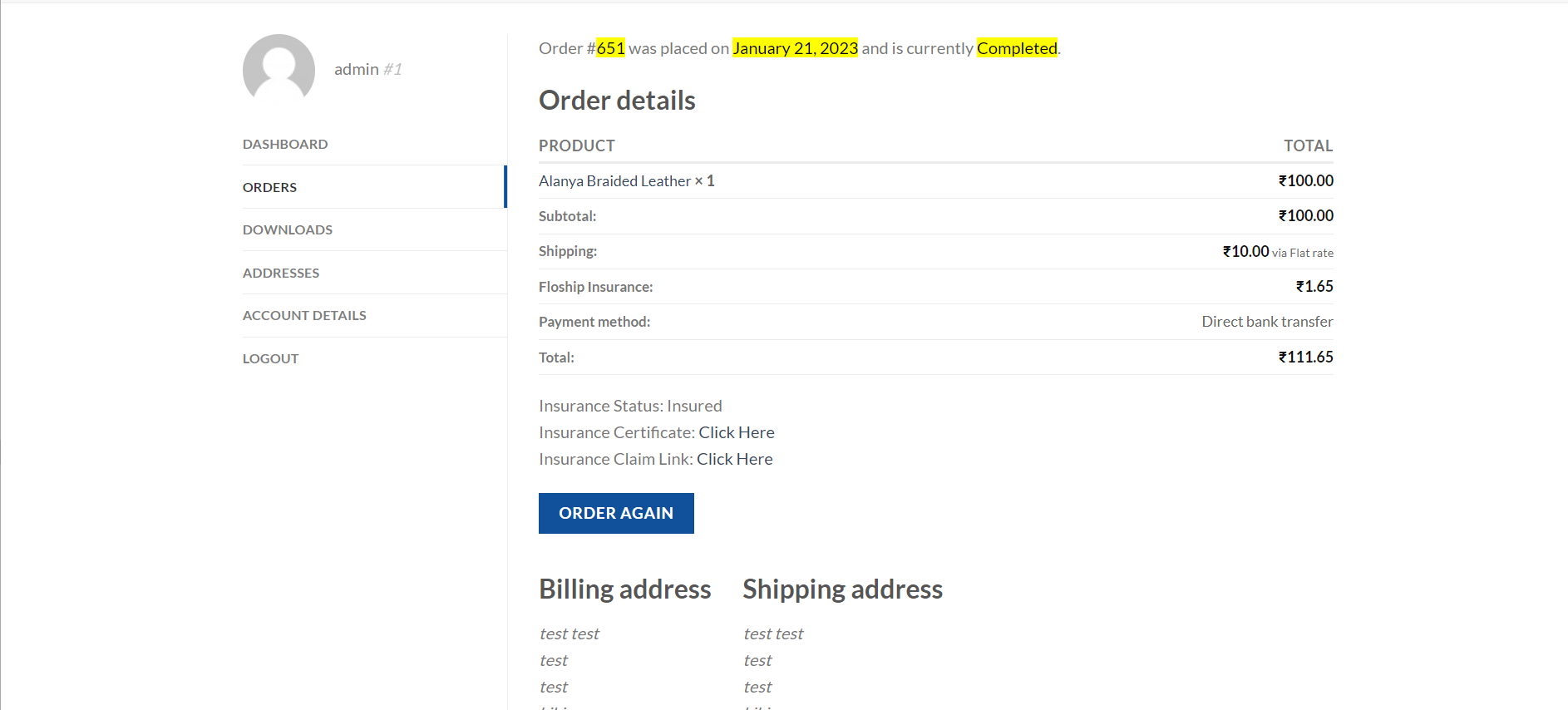This screenshot has height=710, width=1568.
Task: Click the highlighted Completed status
Action: click(1017, 48)
